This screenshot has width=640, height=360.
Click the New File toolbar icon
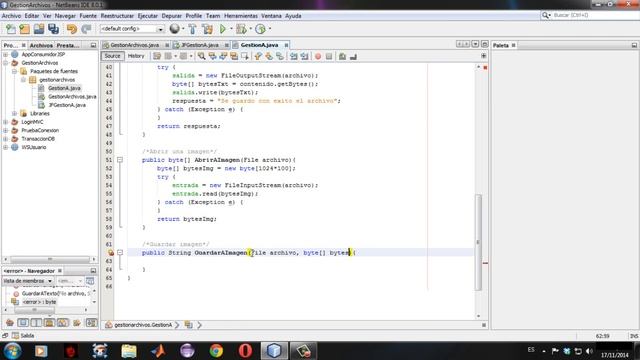pyautogui.click(x=11, y=29)
